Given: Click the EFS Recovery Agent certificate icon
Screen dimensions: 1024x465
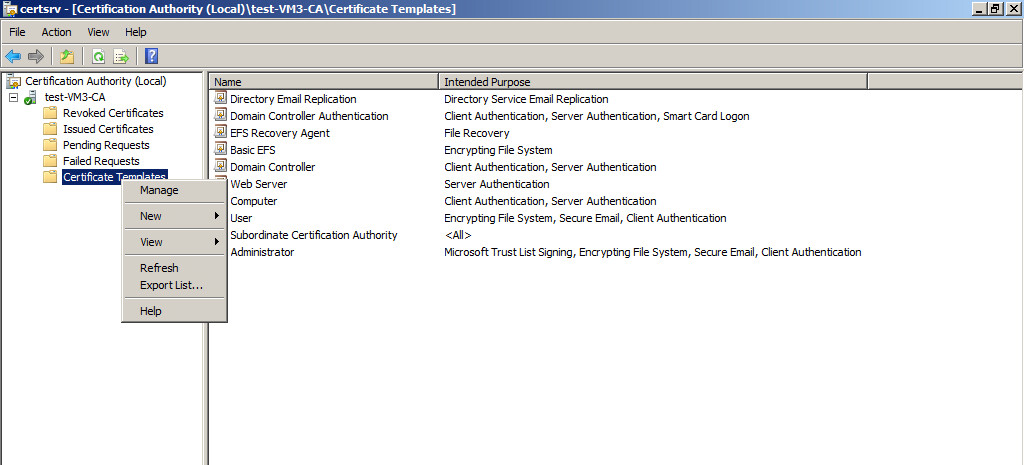Looking at the screenshot, I should point(220,133).
